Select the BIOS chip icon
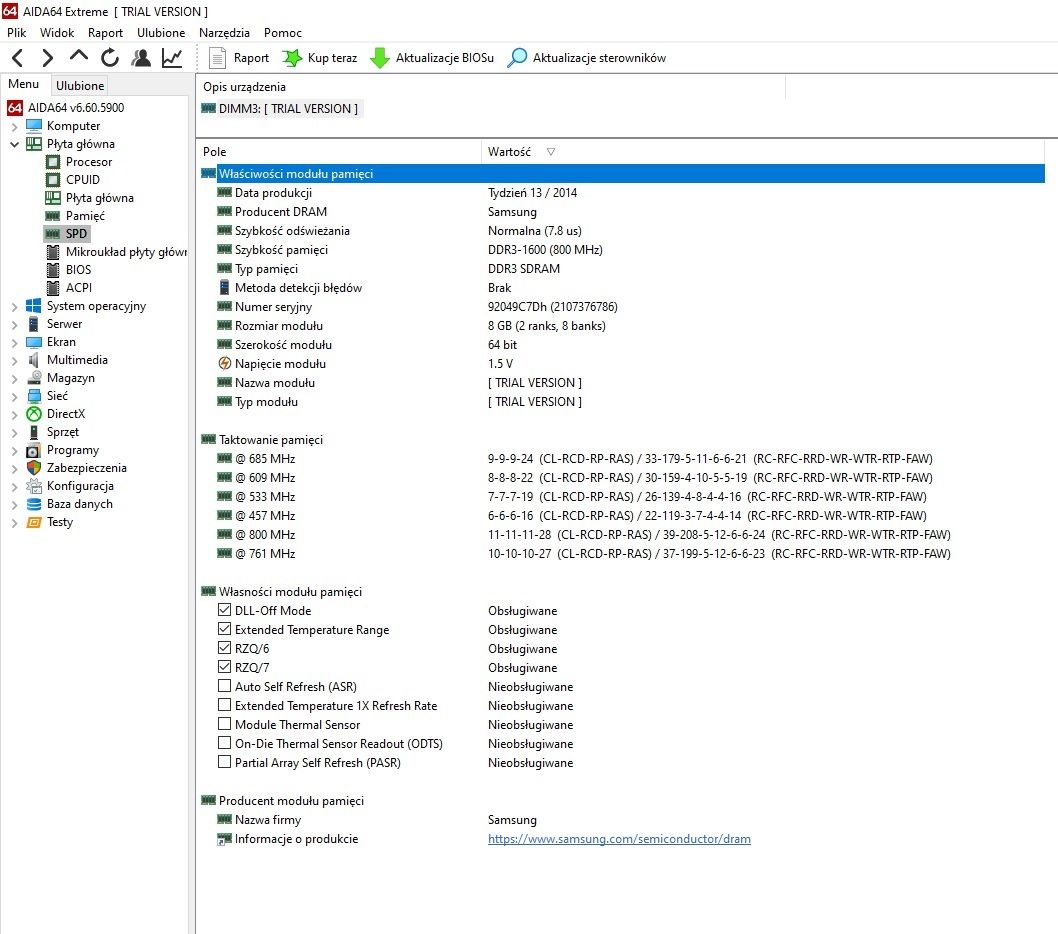This screenshot has height=934, width=1058. 53,270
